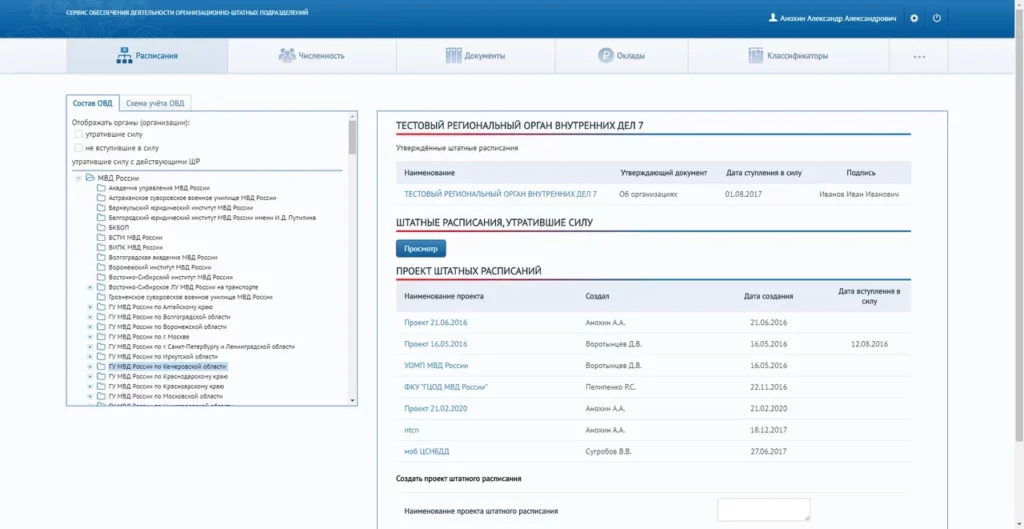
Task: Open the Проект 21.02.2020 link
Action: pos(436,409)
